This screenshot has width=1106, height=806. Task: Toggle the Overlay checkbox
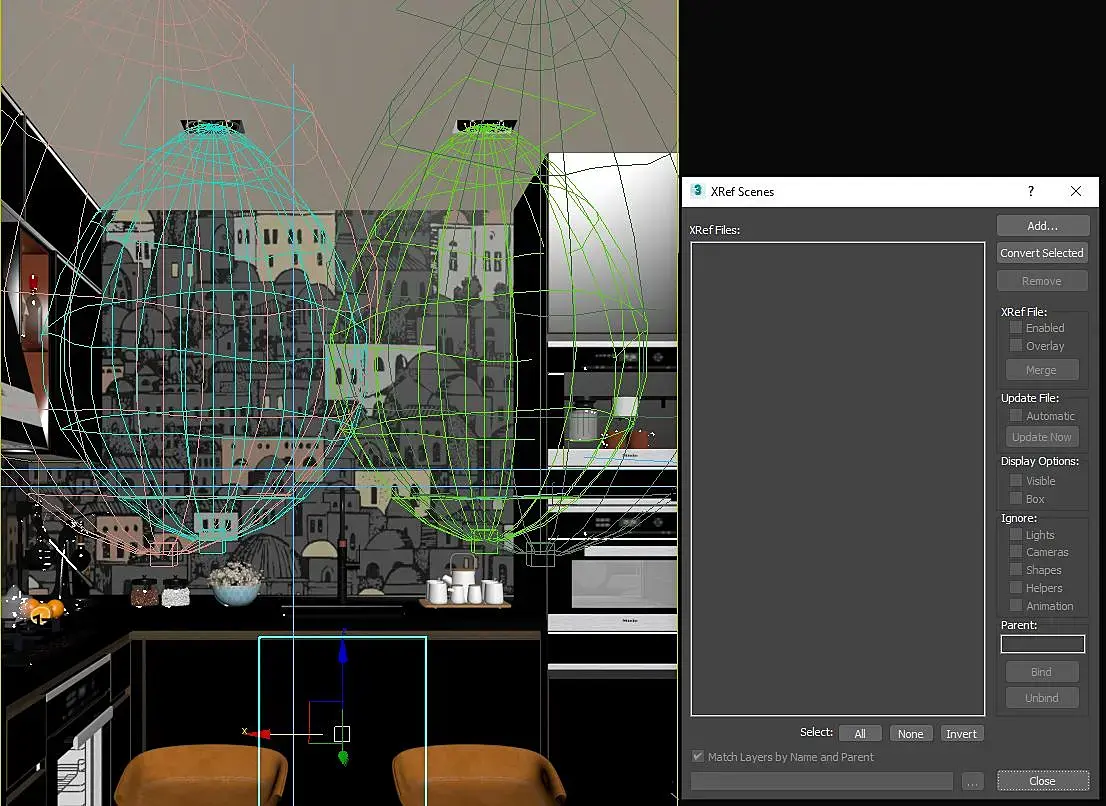[x=1016, y=346]
